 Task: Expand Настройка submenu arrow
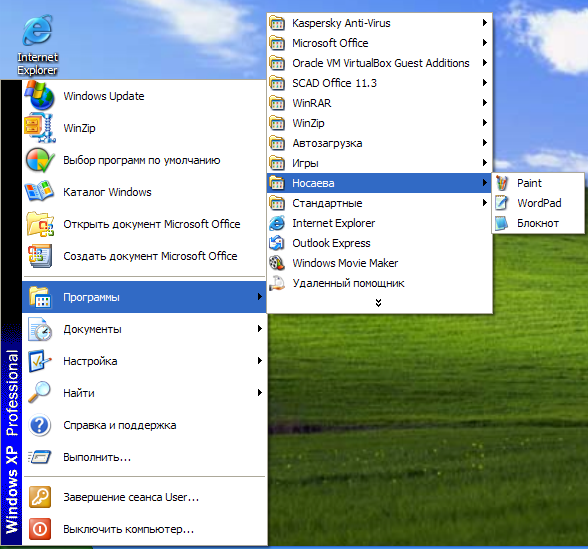coord(260,361)
